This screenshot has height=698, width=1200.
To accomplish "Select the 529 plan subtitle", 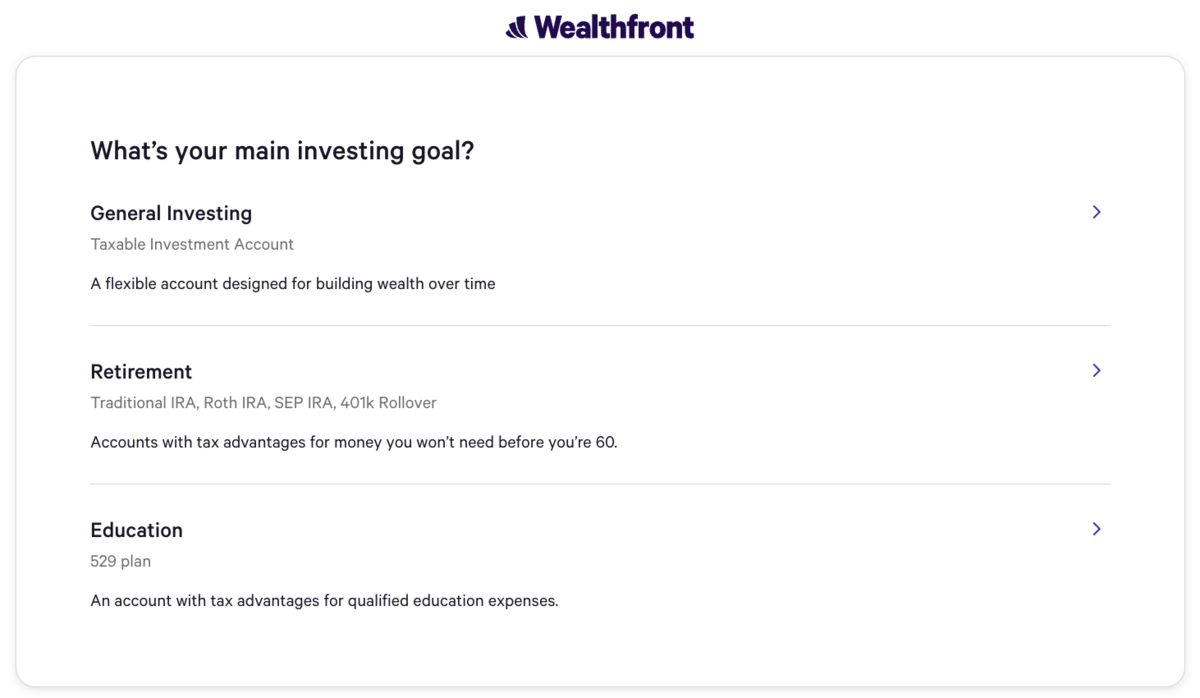I will pos(121,561).
